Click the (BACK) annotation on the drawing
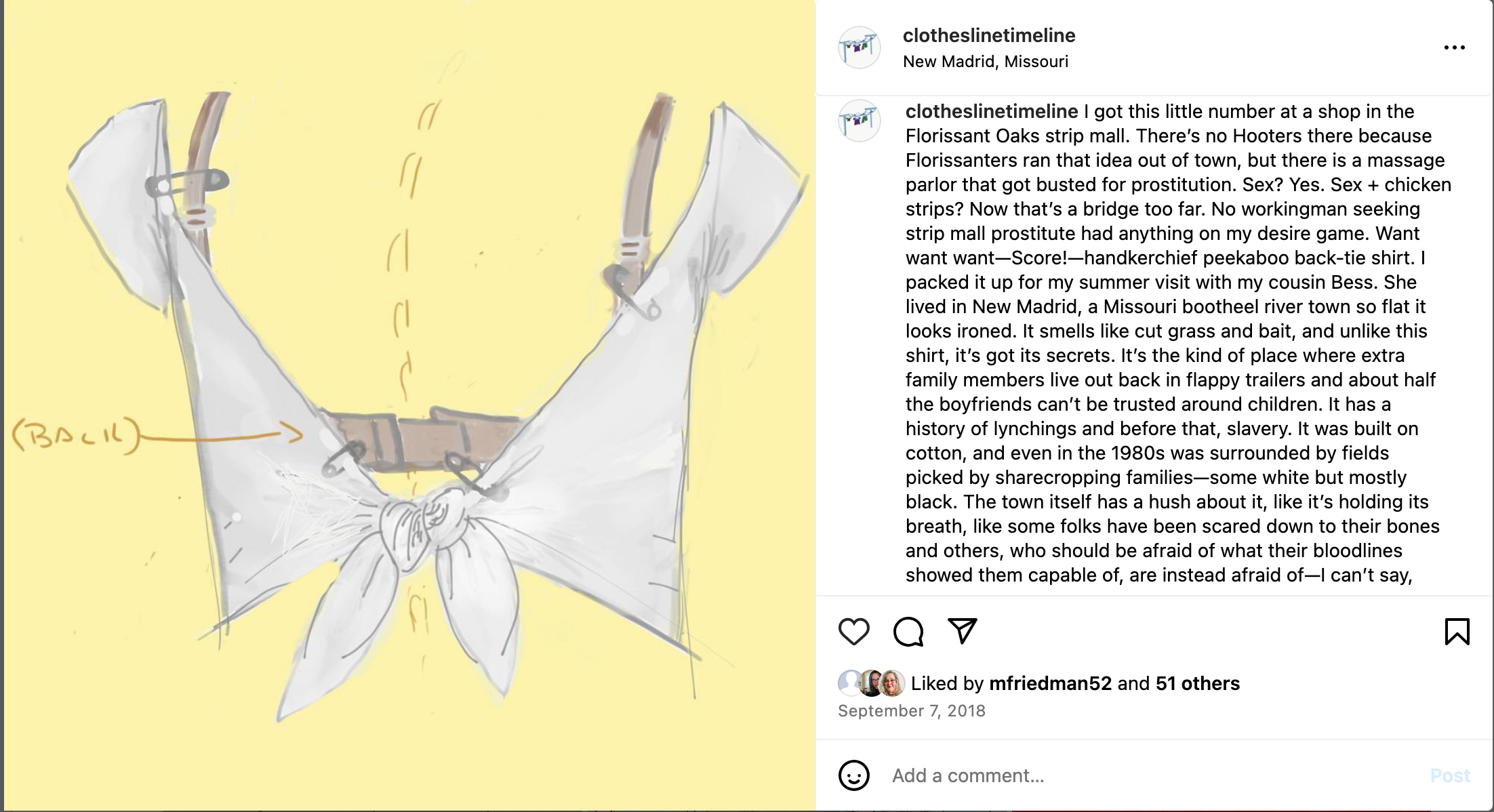The height and width of the screenshot is (812, 1494). coord(77,436)
